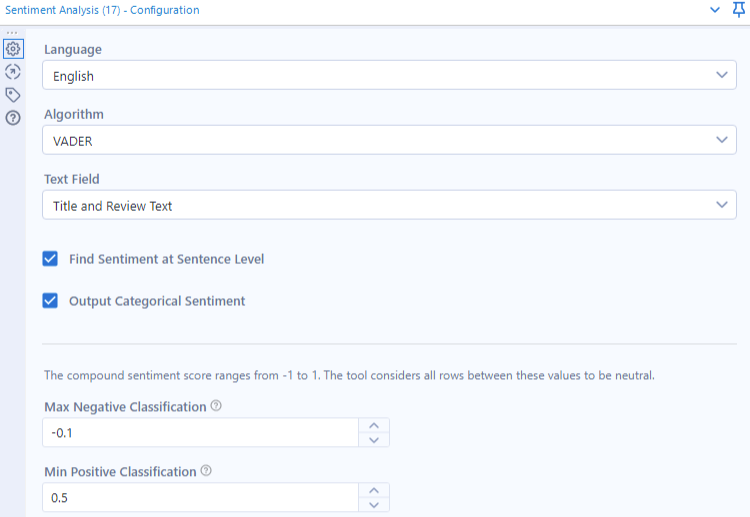
Task: Click help icon beside Max Negative Classification
Action: pyautogui.click(x=216, y=406)
